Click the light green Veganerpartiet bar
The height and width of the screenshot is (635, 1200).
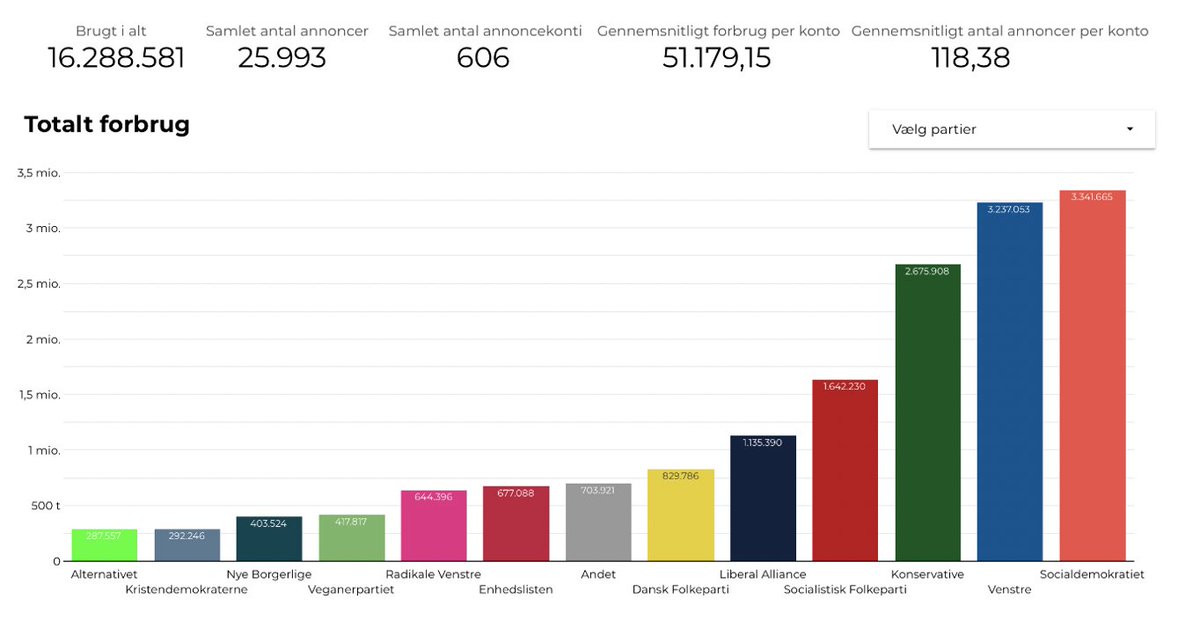(352, 538)
